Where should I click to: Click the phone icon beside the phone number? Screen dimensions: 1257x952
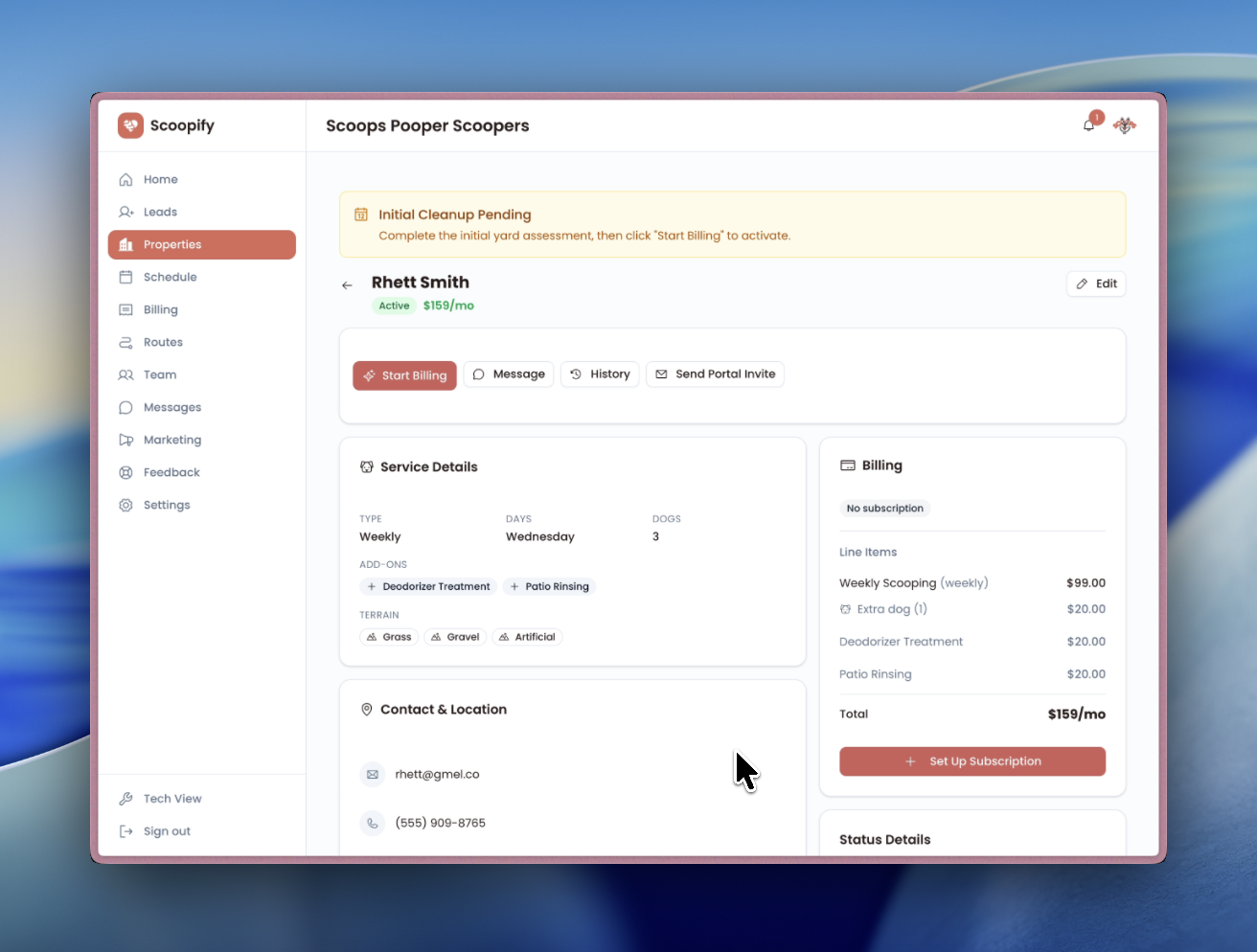pos(372,822)
